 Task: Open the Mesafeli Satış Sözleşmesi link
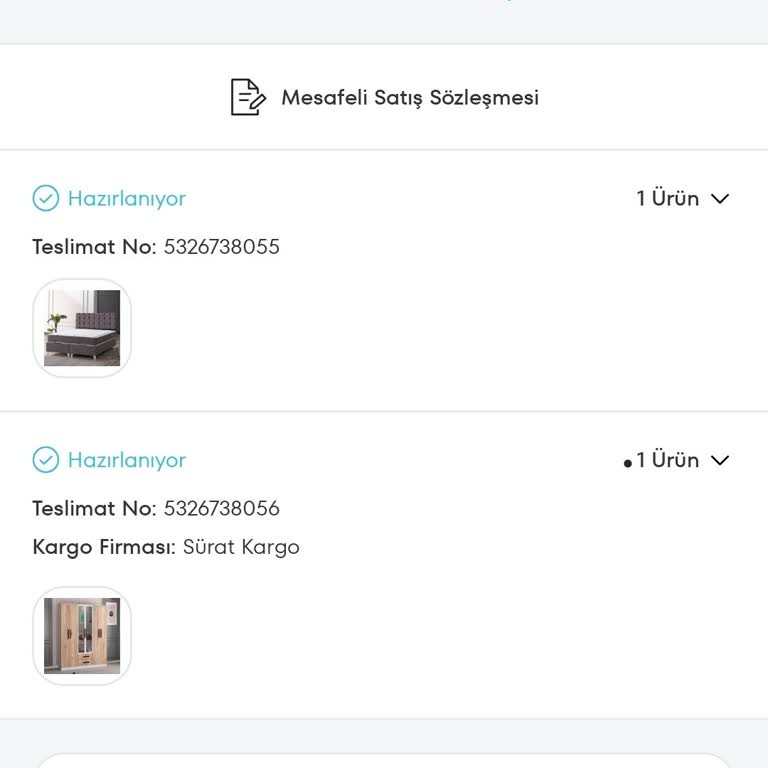[x=409, y=98]
